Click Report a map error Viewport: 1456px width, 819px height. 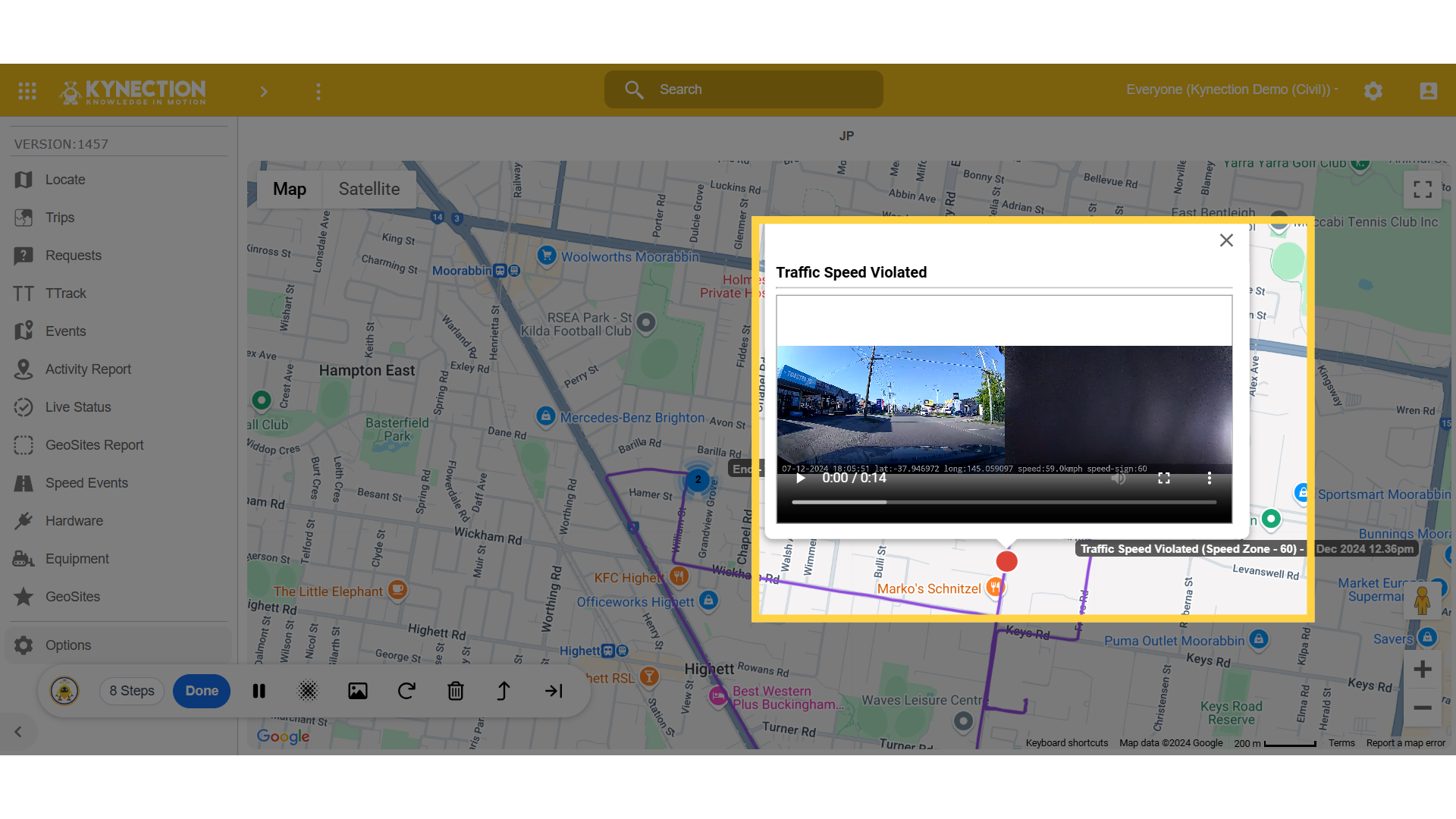pyautogui.click(x=1406, y=743)
